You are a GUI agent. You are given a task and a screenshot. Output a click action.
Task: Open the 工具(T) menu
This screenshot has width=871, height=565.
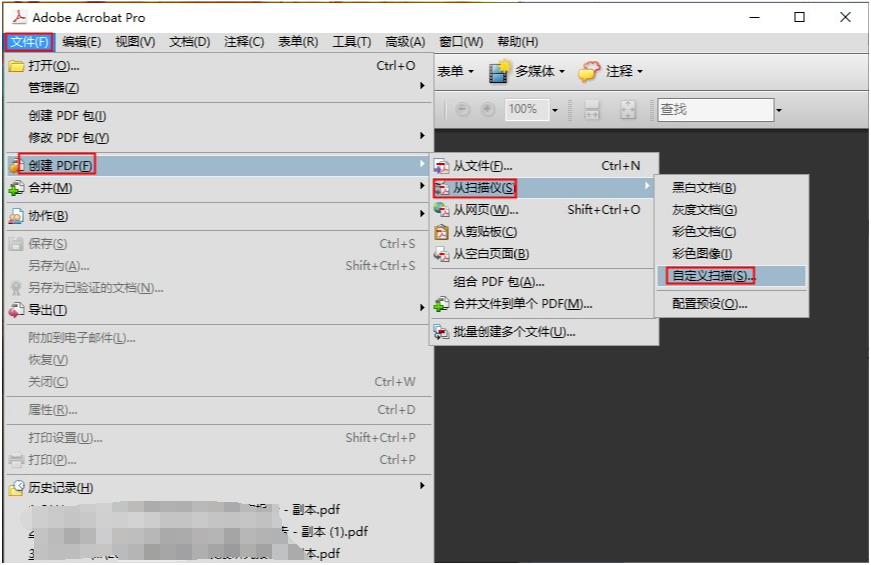coord(352,42)
